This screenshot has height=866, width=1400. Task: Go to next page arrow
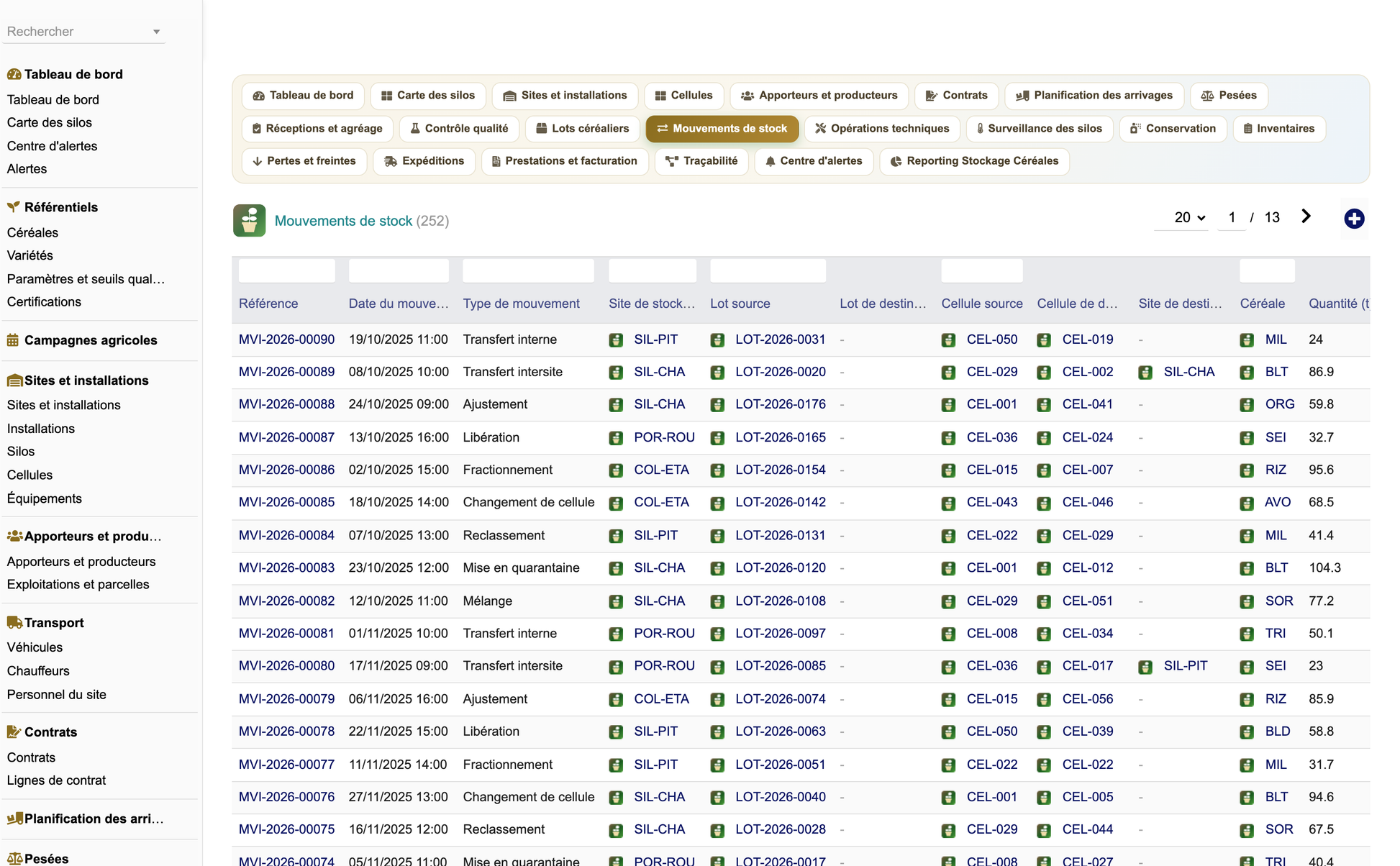[1306, 216]
